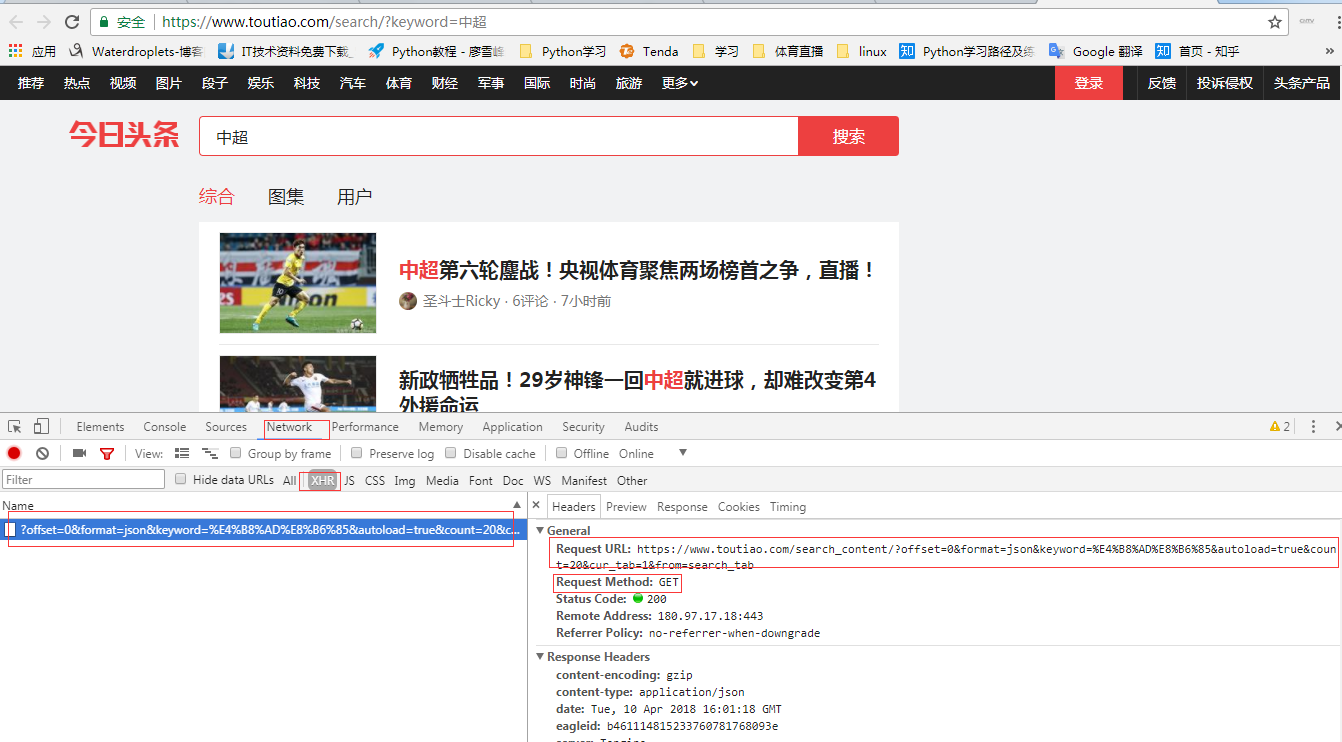Sort requests with the Name column arrow
This screenshot has width=1342, height=742.
pyautogui.click(x=517, y=506)
